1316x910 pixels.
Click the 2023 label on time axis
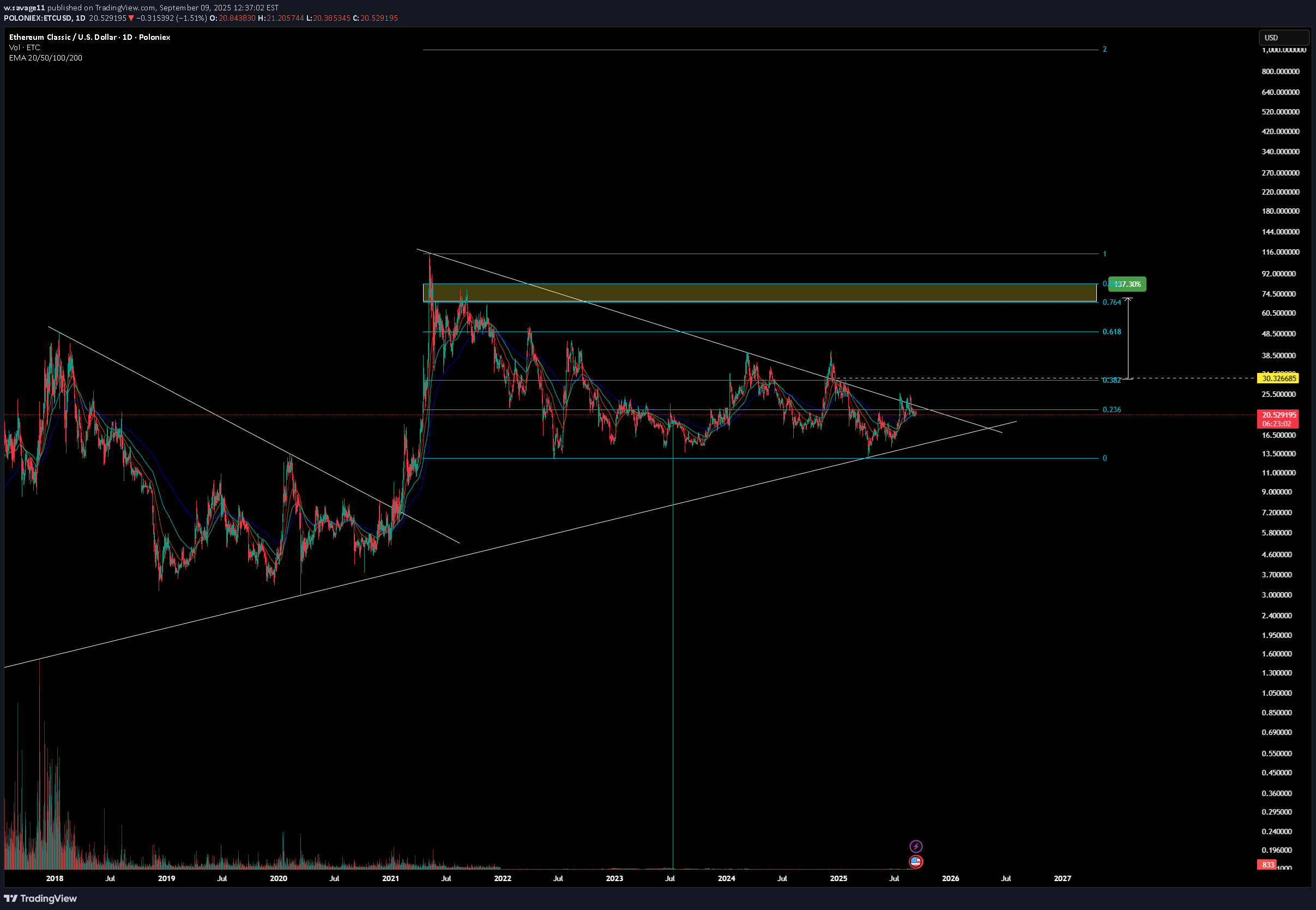click(614, 878)
